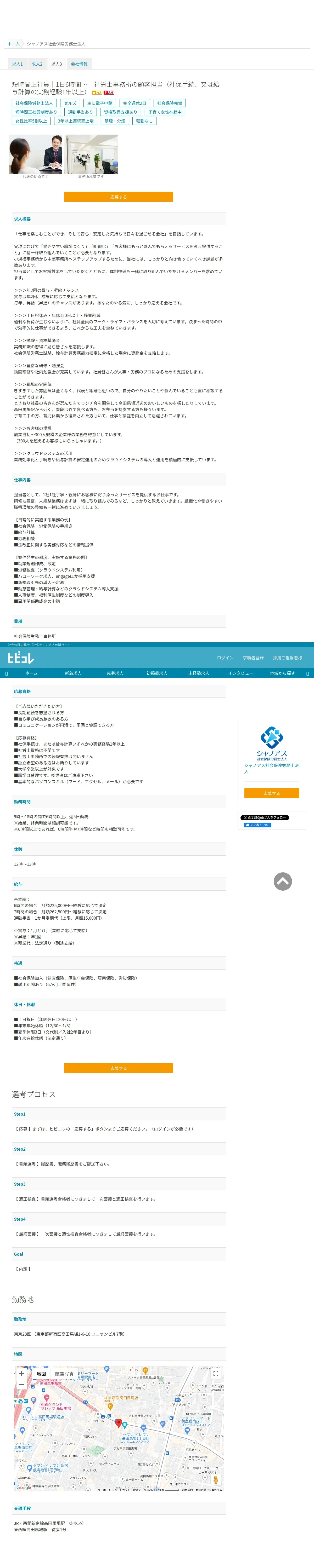314x1568 pixels.
Task: Toggle fullscreen view of the map
Action: point(215,1374)
